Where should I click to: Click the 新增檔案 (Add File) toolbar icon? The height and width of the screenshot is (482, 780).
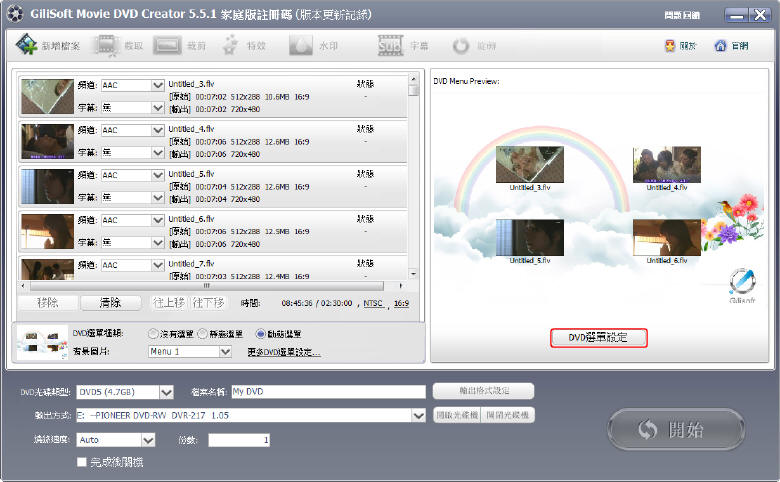point(27,46)
